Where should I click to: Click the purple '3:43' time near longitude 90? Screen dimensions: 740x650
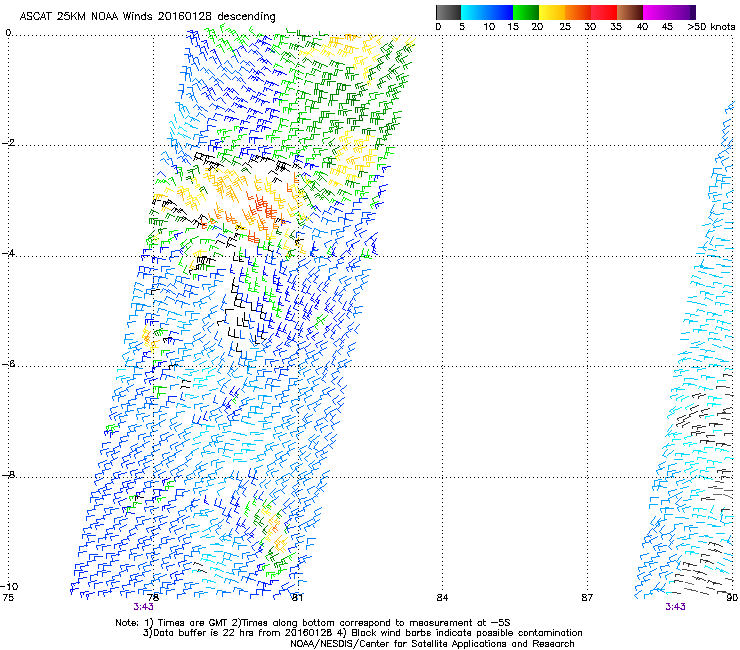[675, 607]
